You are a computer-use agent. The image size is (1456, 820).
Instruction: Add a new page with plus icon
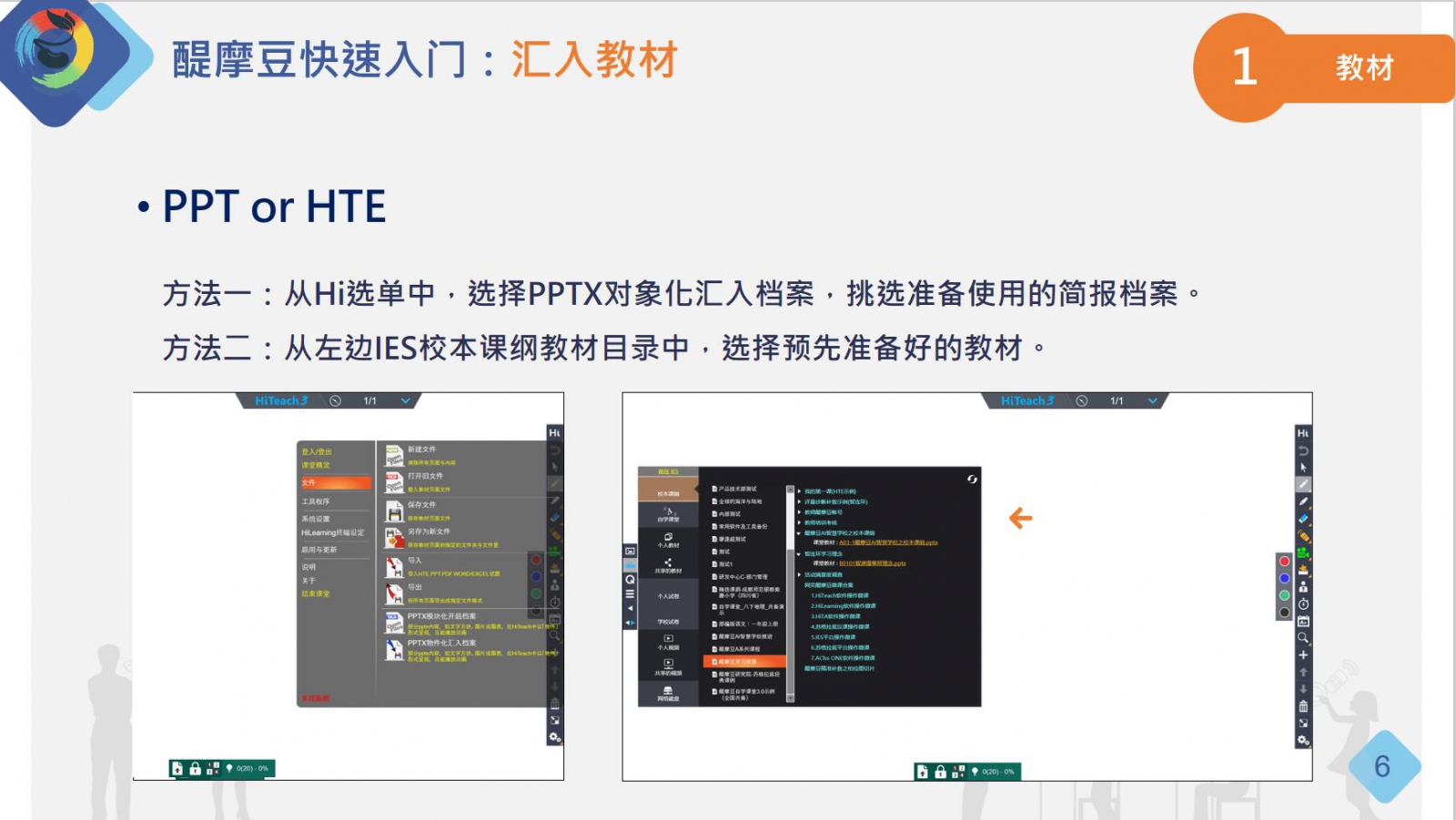coord(1303,655)
